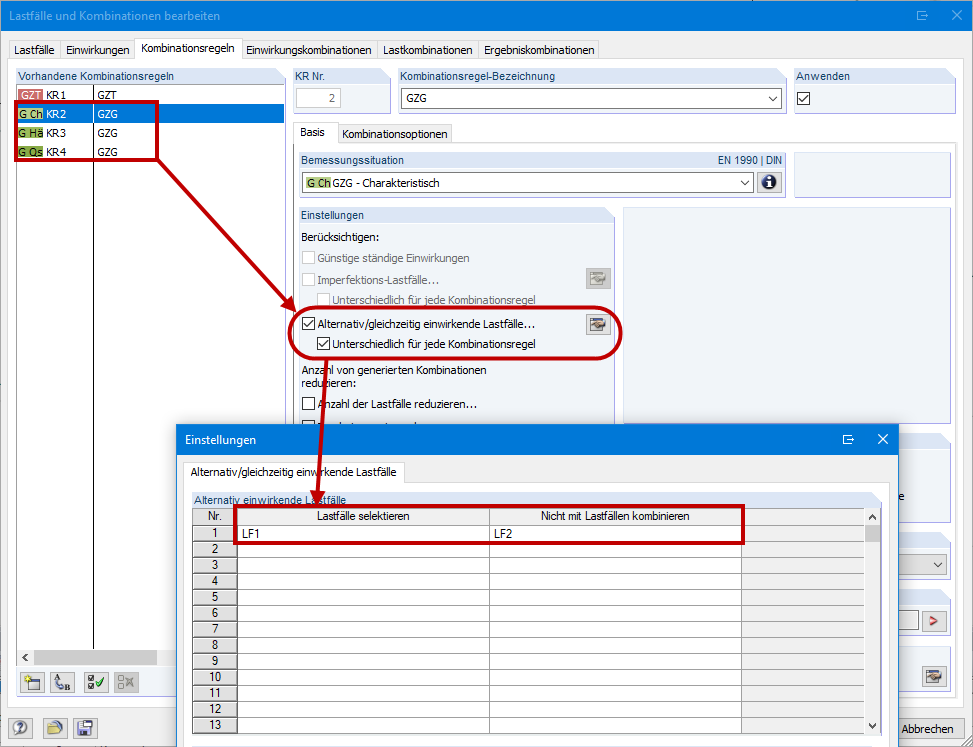
Task: Save settings using diskette icon
Action: (x=85, y=728)
